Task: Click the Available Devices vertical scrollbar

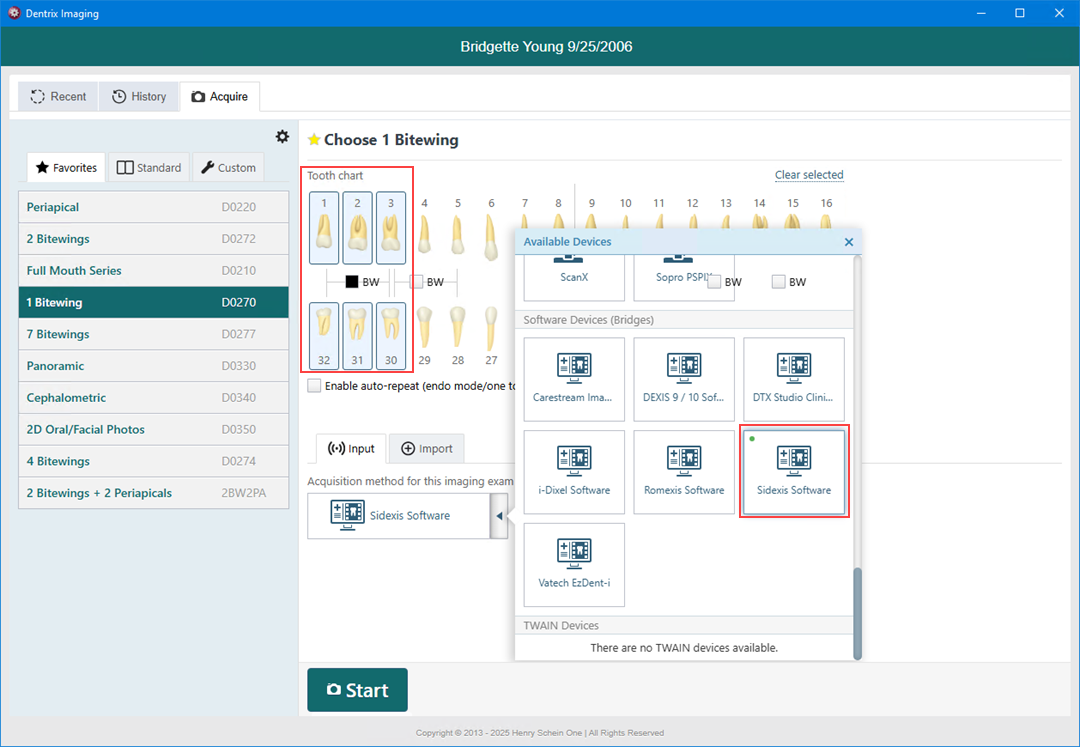Action: [857, 614]
